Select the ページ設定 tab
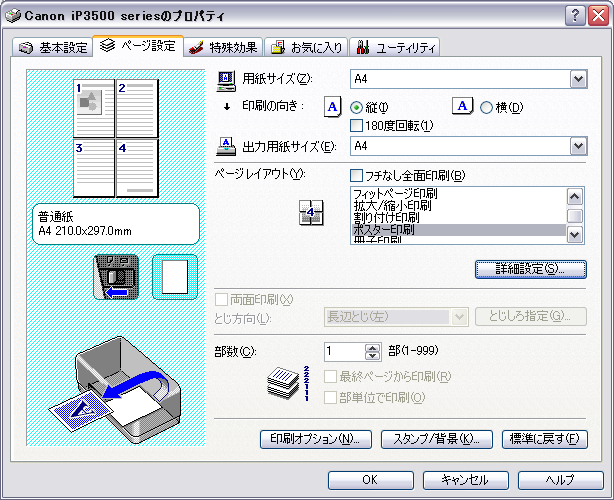The height and width of the screenshot is (500, 614). pos(138,46)
